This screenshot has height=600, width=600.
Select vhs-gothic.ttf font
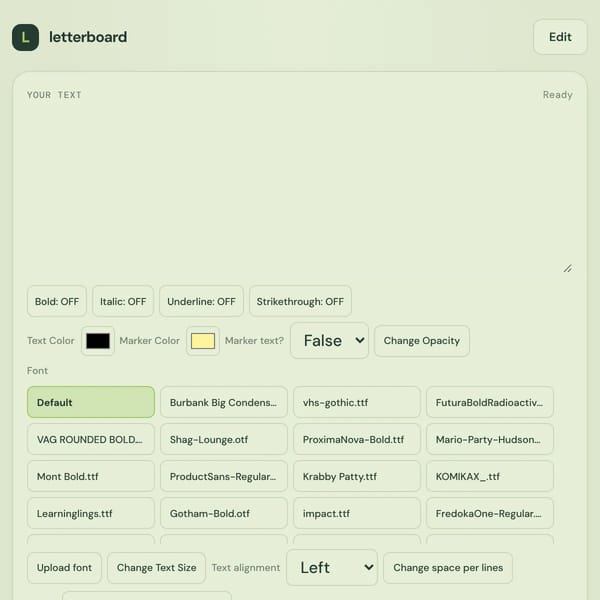pos(357,402)
